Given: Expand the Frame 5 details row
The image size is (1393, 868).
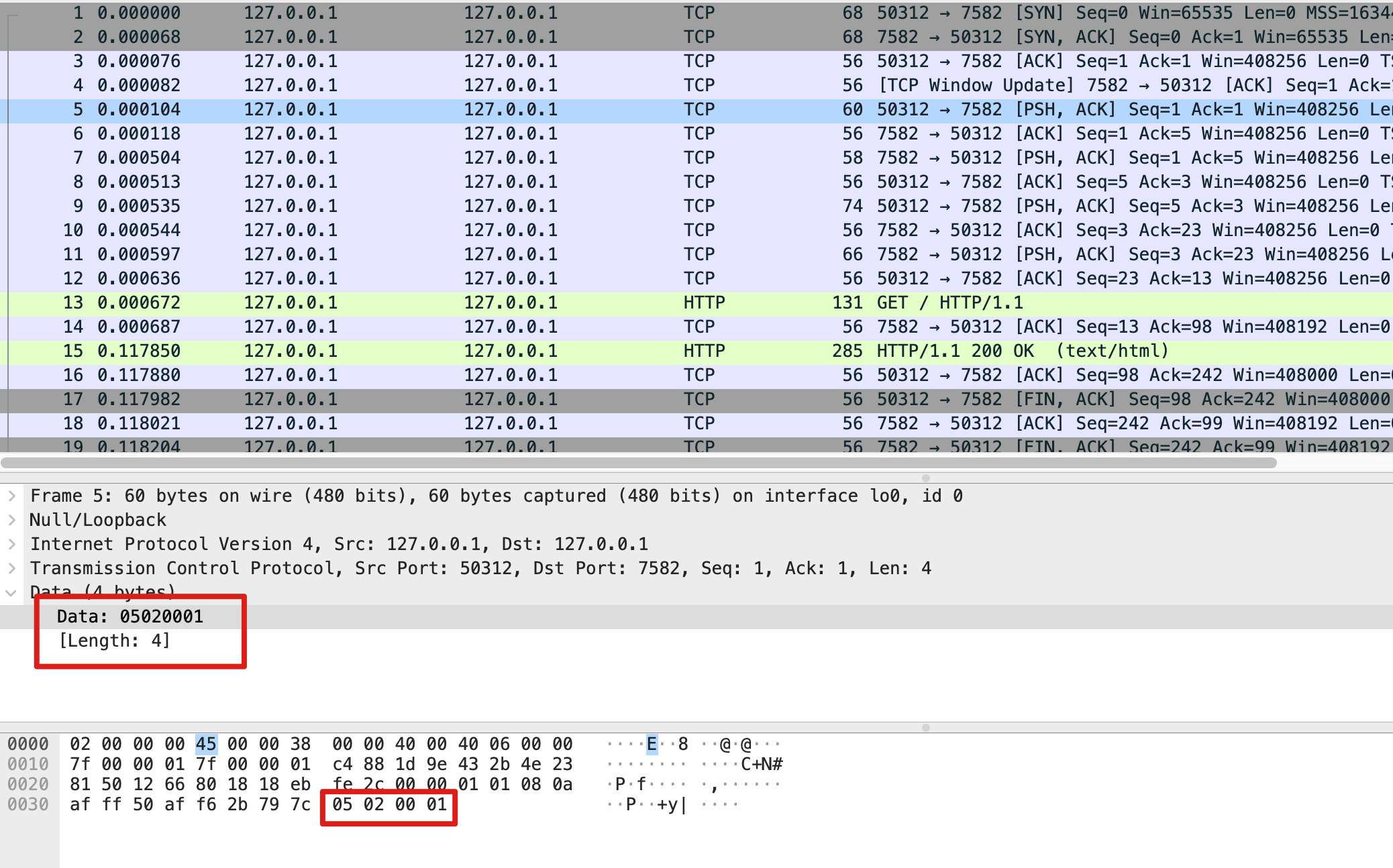Looking at the screenshot, I should [x=11, y=496].
